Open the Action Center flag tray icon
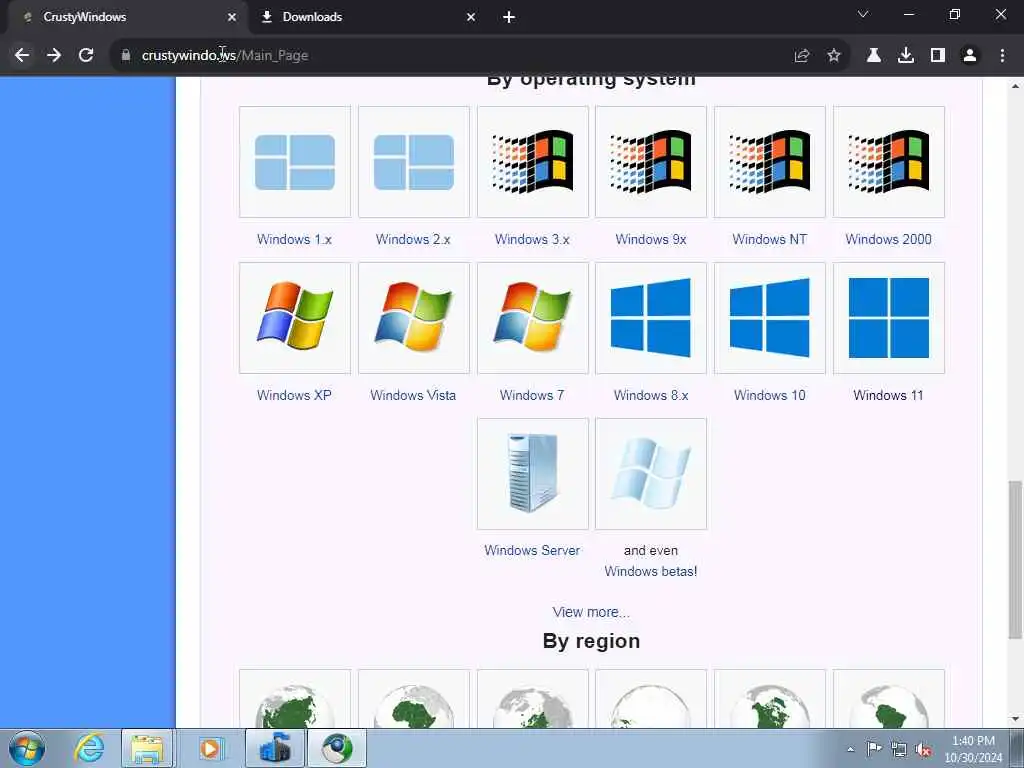The height and width of the screenshot is (768, 1024). pos(874,748)
